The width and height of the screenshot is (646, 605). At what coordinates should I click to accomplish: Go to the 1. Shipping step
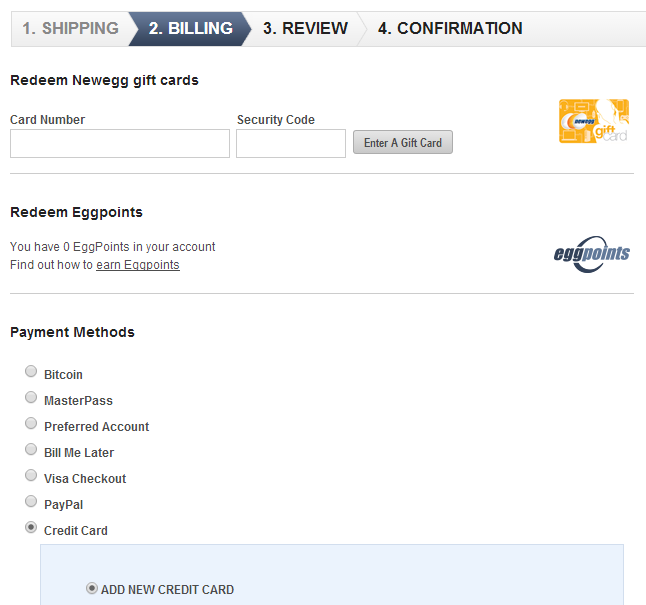tap(70, 29)
